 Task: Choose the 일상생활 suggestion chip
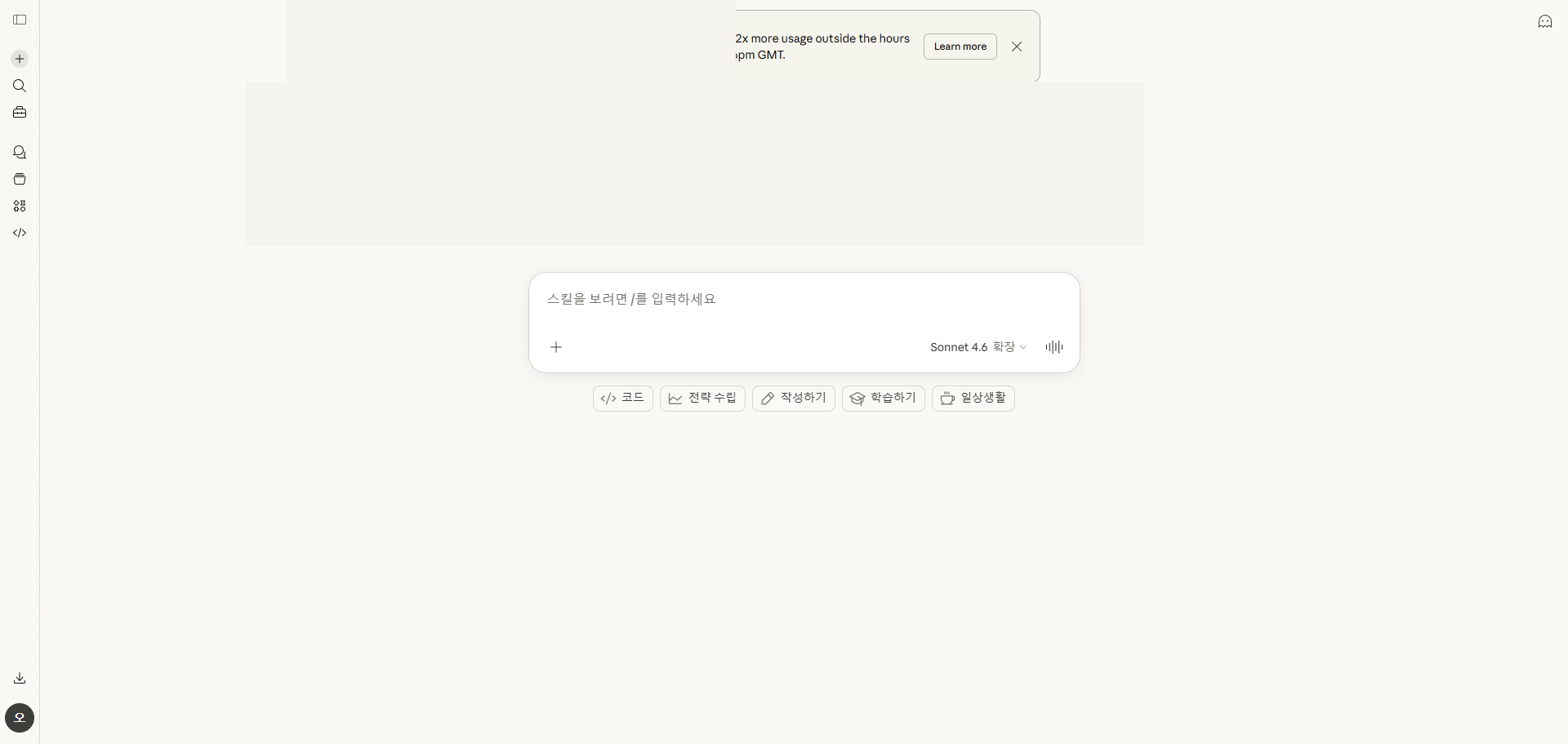(973, 398)
